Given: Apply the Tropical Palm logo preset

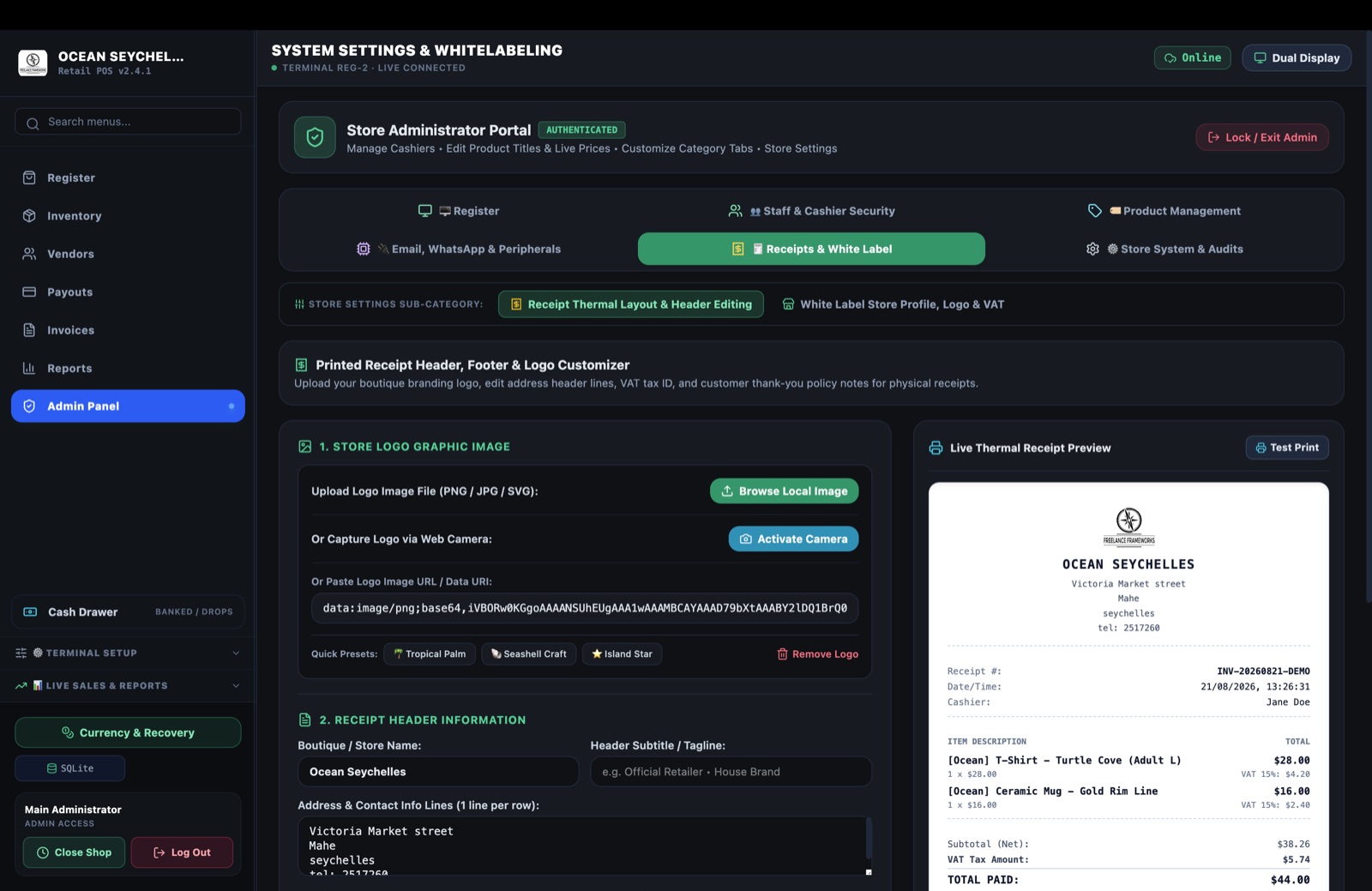Looking at the screenshot, I should point(430,653).
